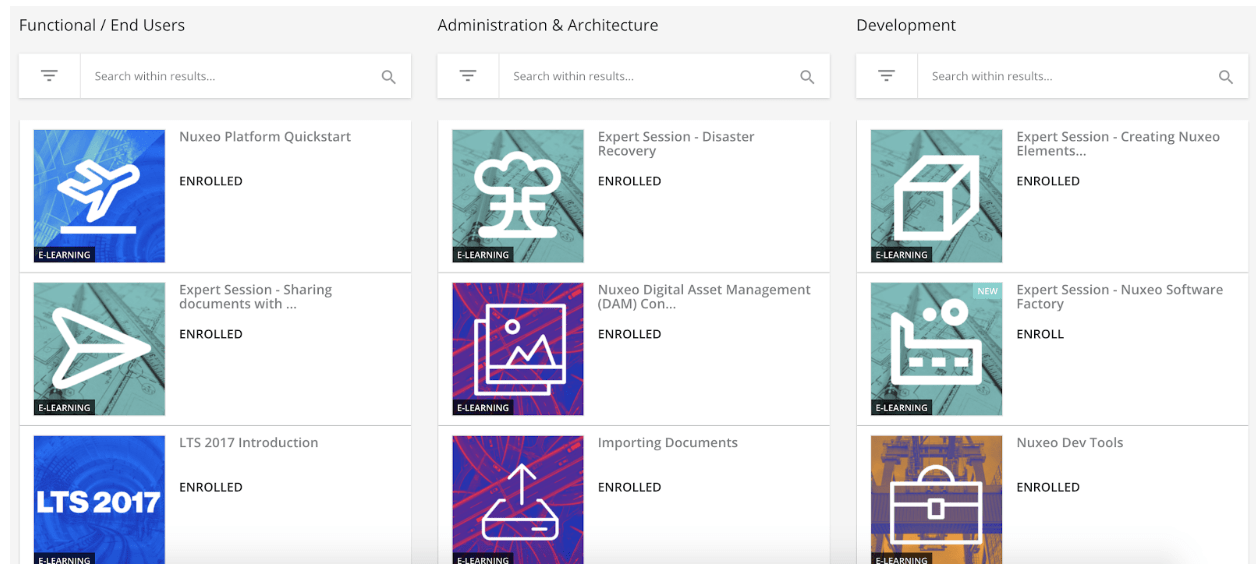The height and width of the screenshot is (580, 1256).
Task: Click ENROLLED status under Digital Asset Management
Action: [630, 334]
